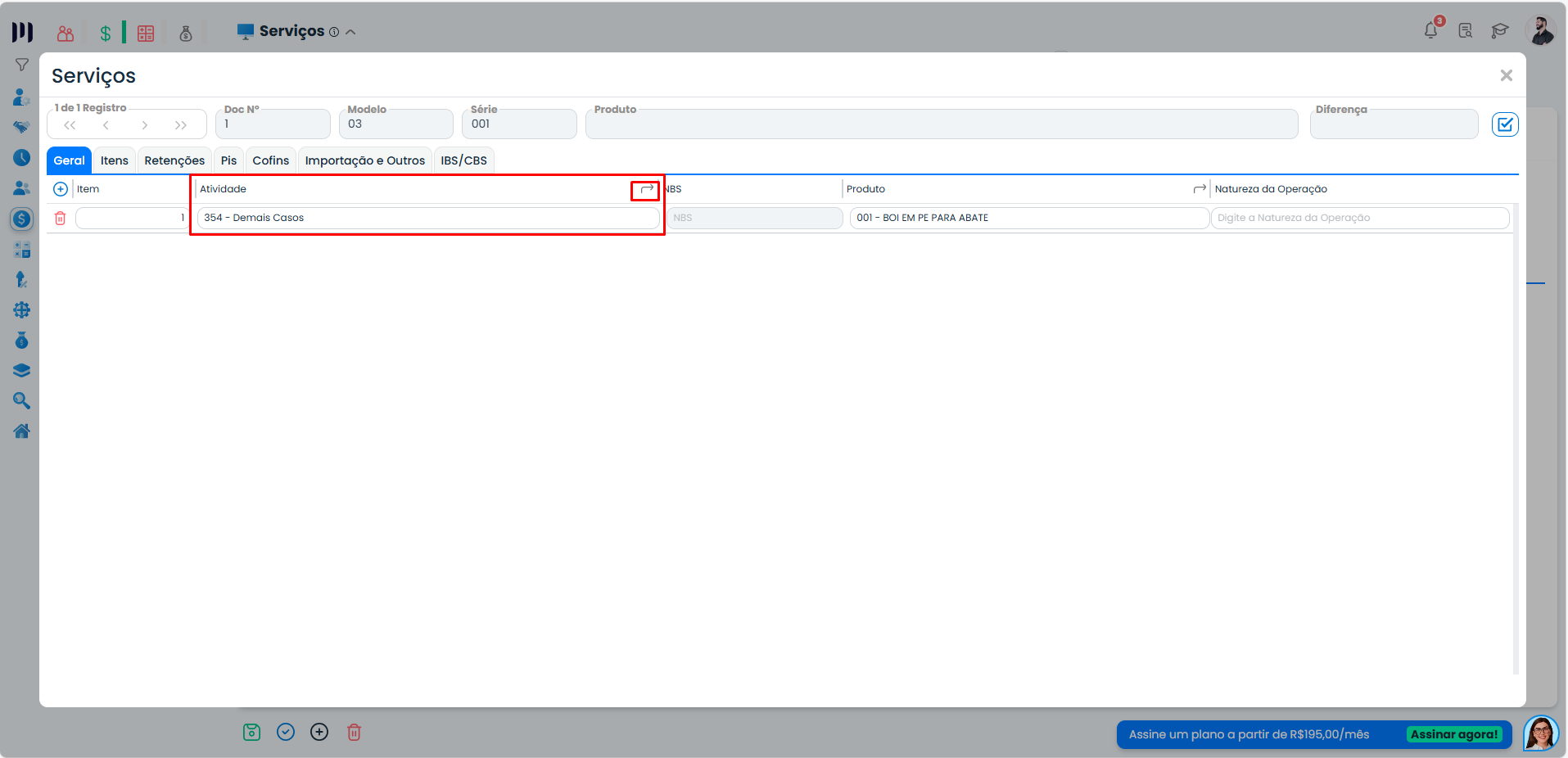Viewport: 1568px width, 758px height.
Task: Open the money bag icon in sidebar
Action: point(22,340)
